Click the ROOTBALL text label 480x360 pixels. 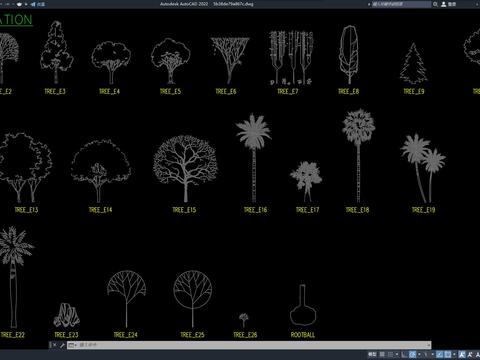(x=303, y=335)
